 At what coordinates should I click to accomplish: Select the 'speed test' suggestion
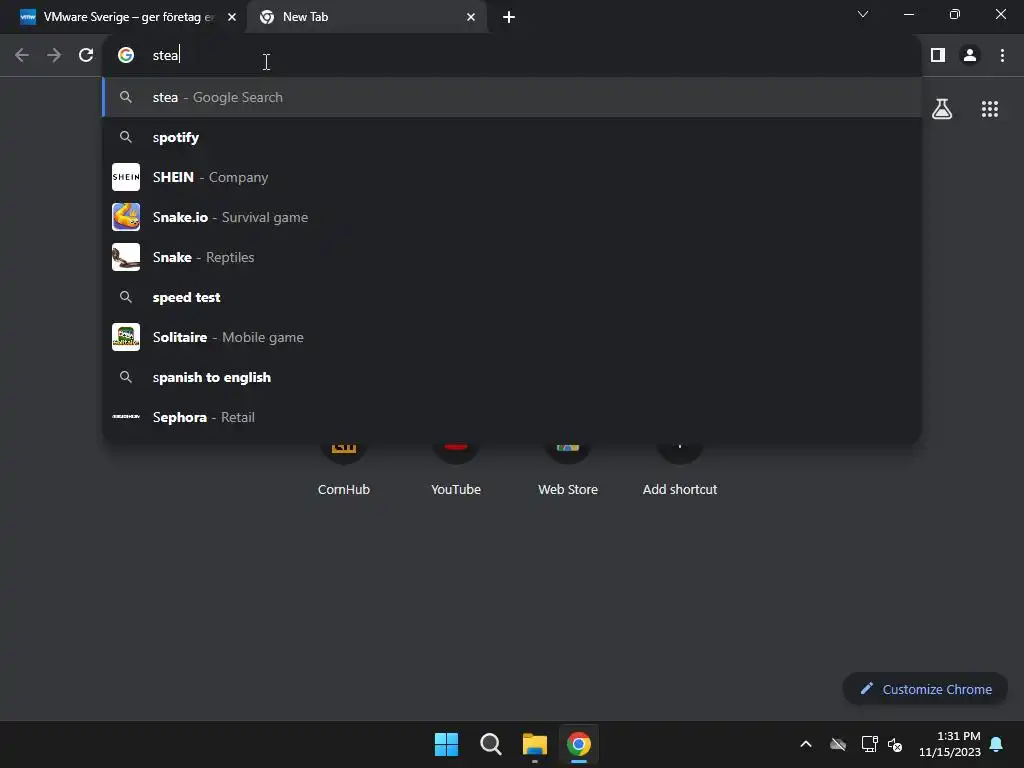(512, 297)
